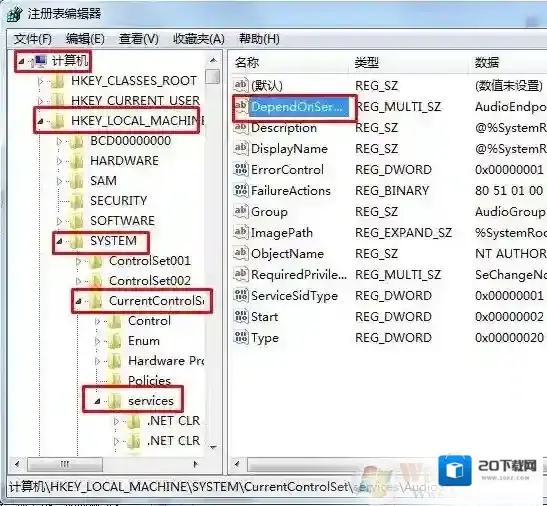Click the string icon of DisplayName value

point(241,148)
